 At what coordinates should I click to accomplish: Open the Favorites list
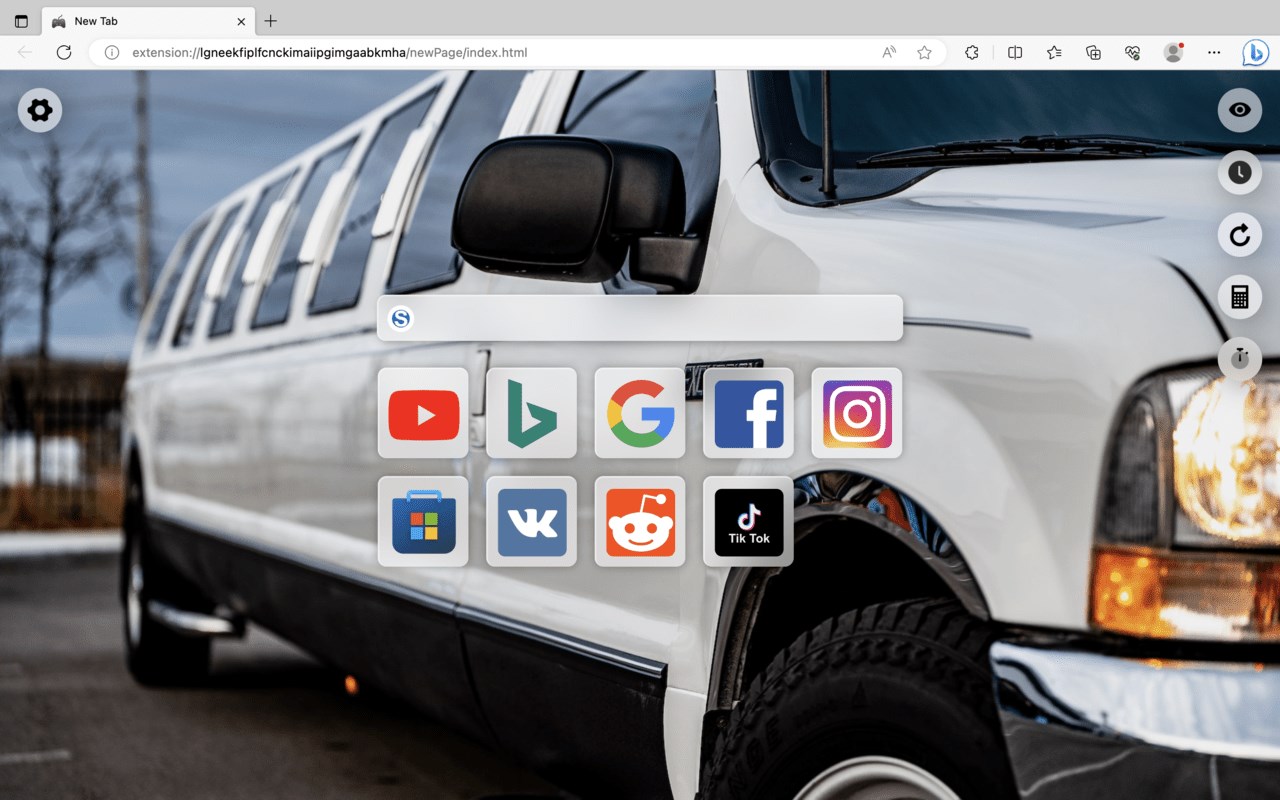click(1054, 52)
